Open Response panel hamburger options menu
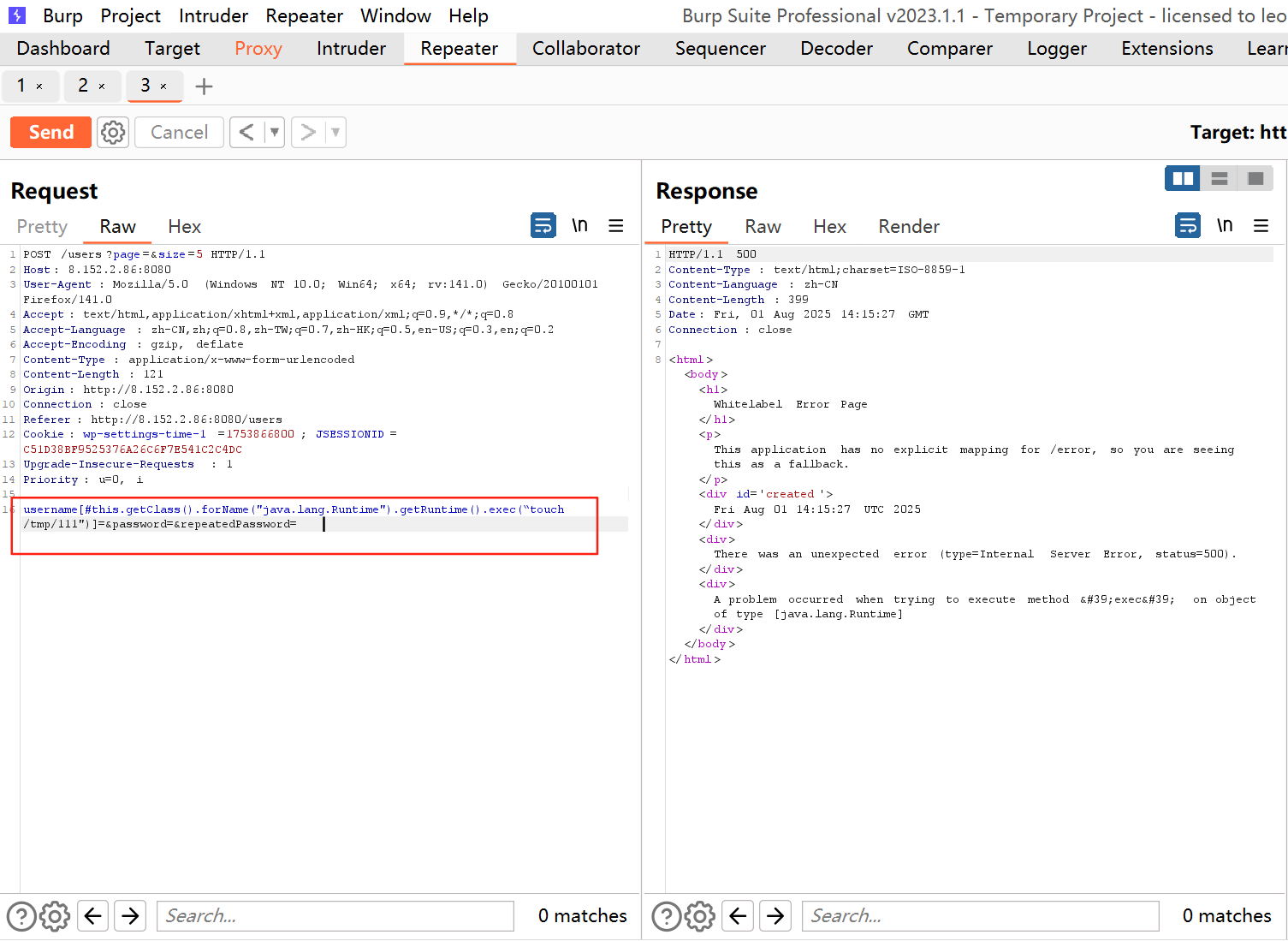This screenshot has height=941, width=1288. coord(1261,225)
